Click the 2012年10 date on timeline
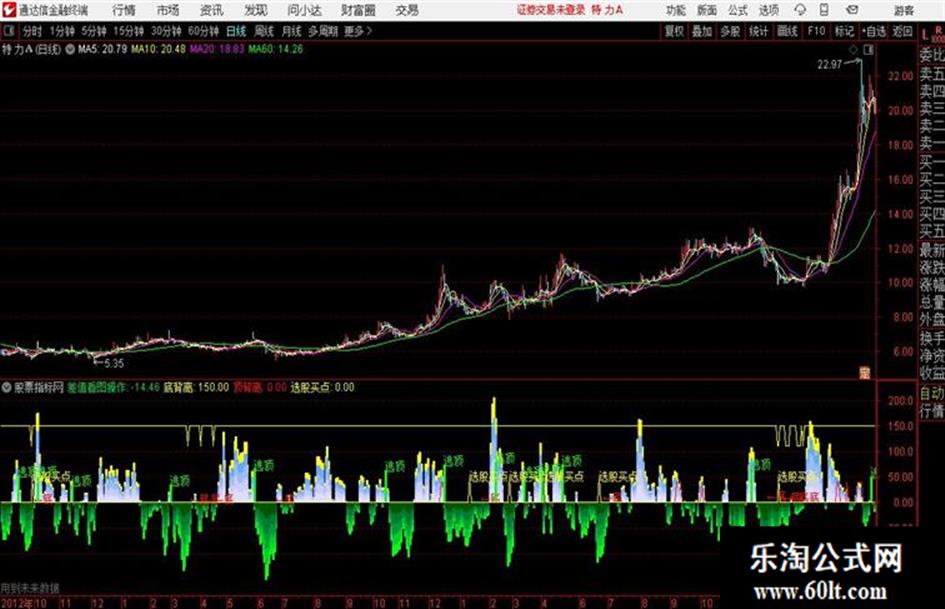This screenshot has width=945, height=609. coord(24,602)
